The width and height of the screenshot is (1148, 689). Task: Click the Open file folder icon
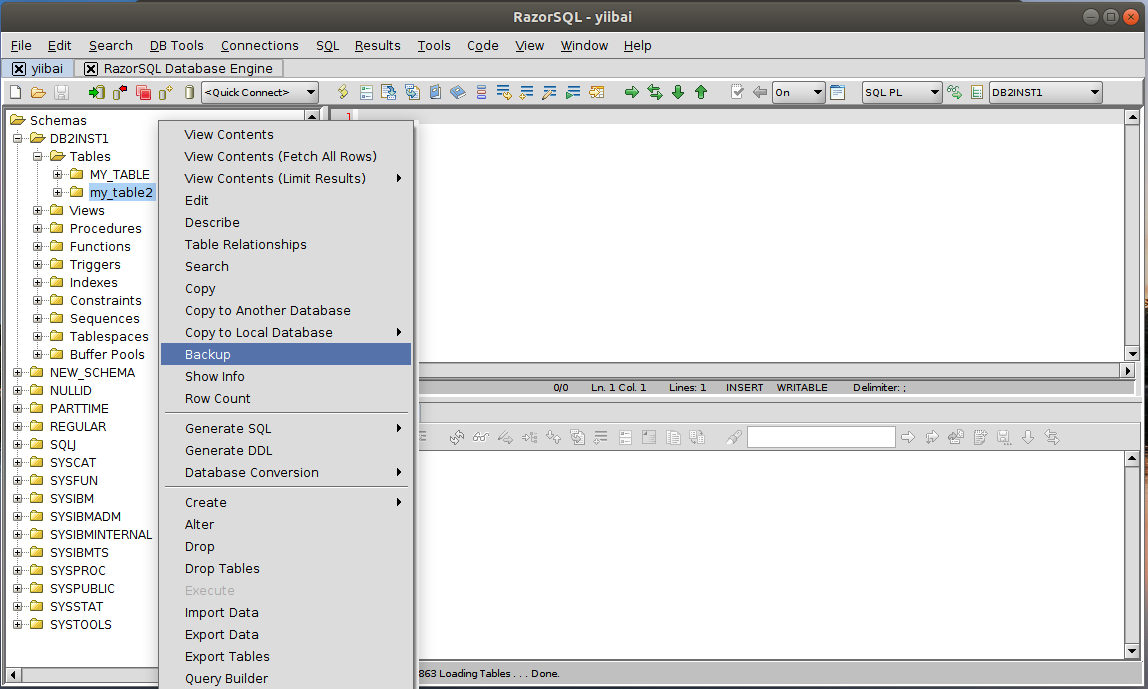tap(38, 93)
